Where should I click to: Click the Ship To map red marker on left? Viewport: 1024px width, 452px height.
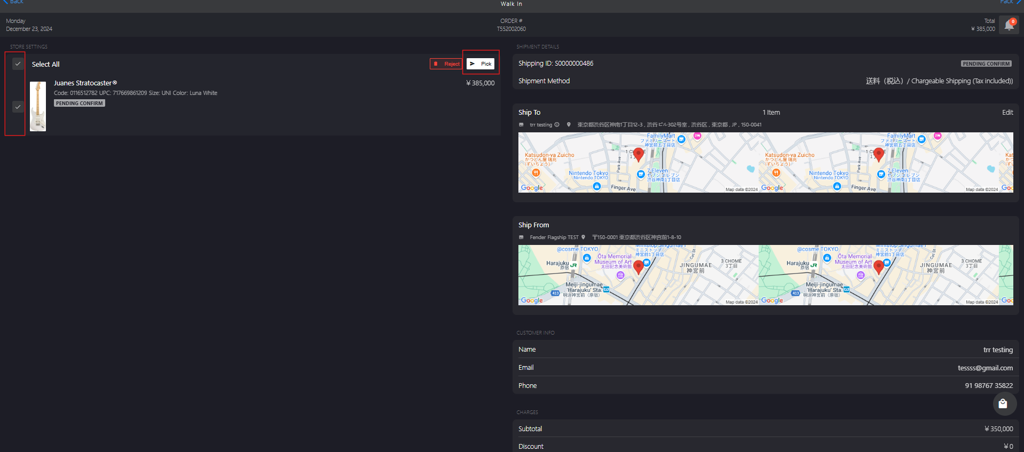tap(639, 155)
